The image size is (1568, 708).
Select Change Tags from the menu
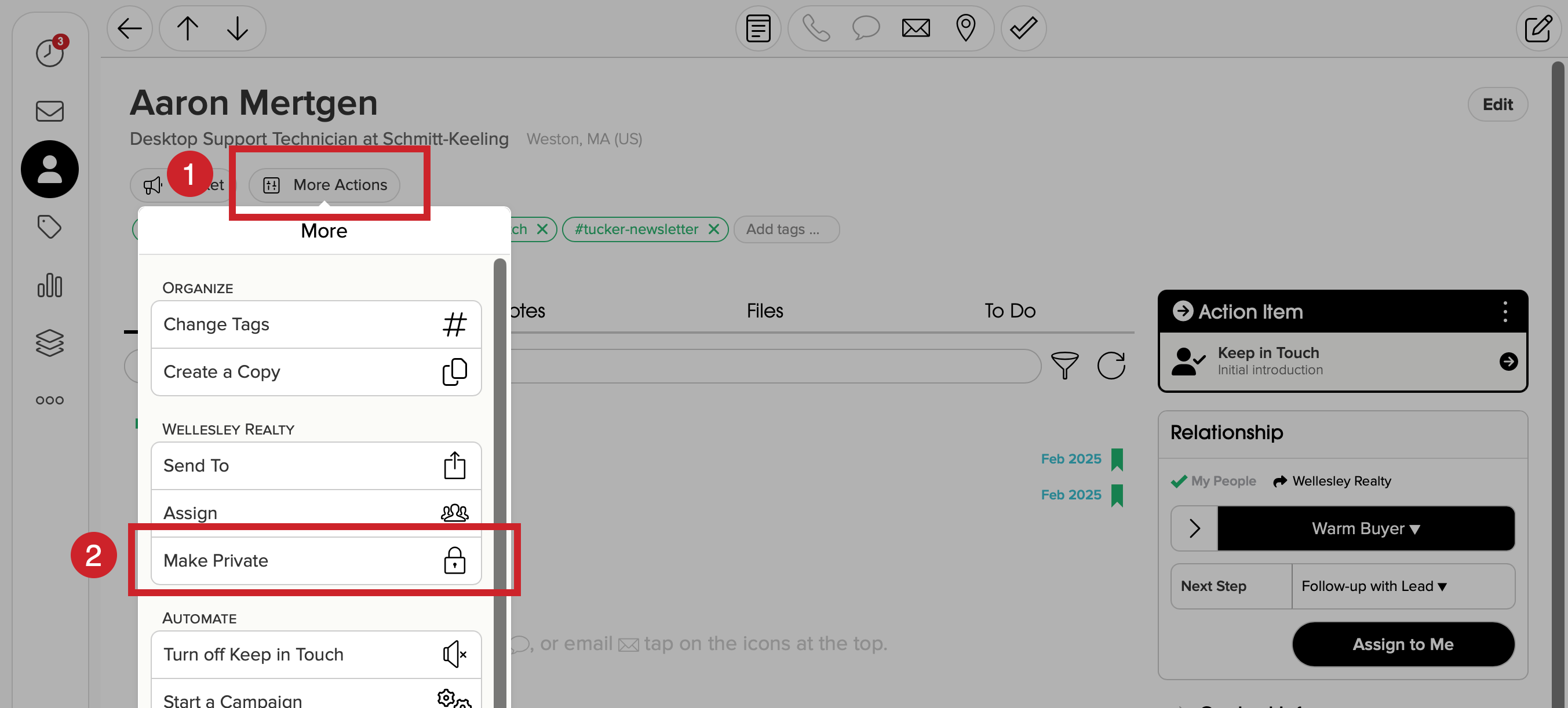[x=315, y=324]
